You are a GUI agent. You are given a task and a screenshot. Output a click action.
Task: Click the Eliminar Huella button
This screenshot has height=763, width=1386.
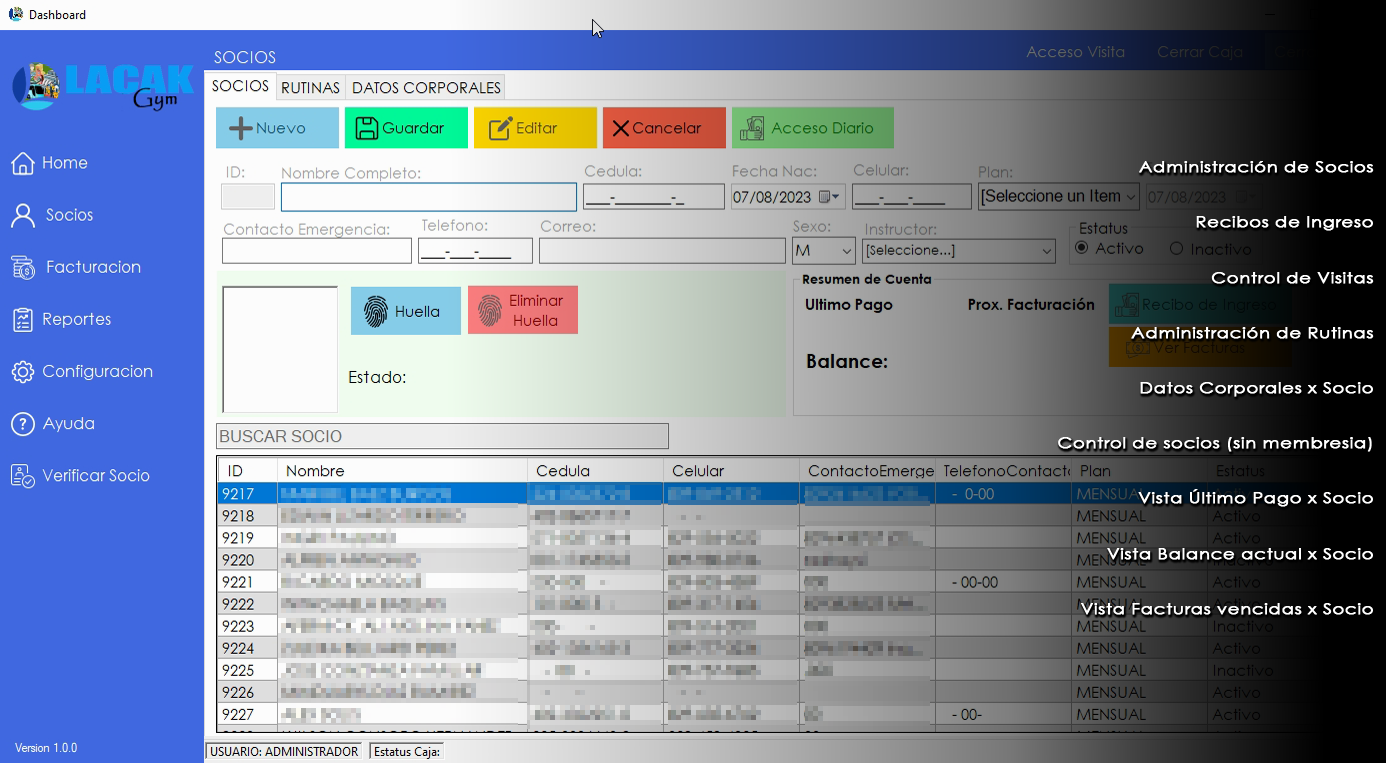click(x=522, y=310)
